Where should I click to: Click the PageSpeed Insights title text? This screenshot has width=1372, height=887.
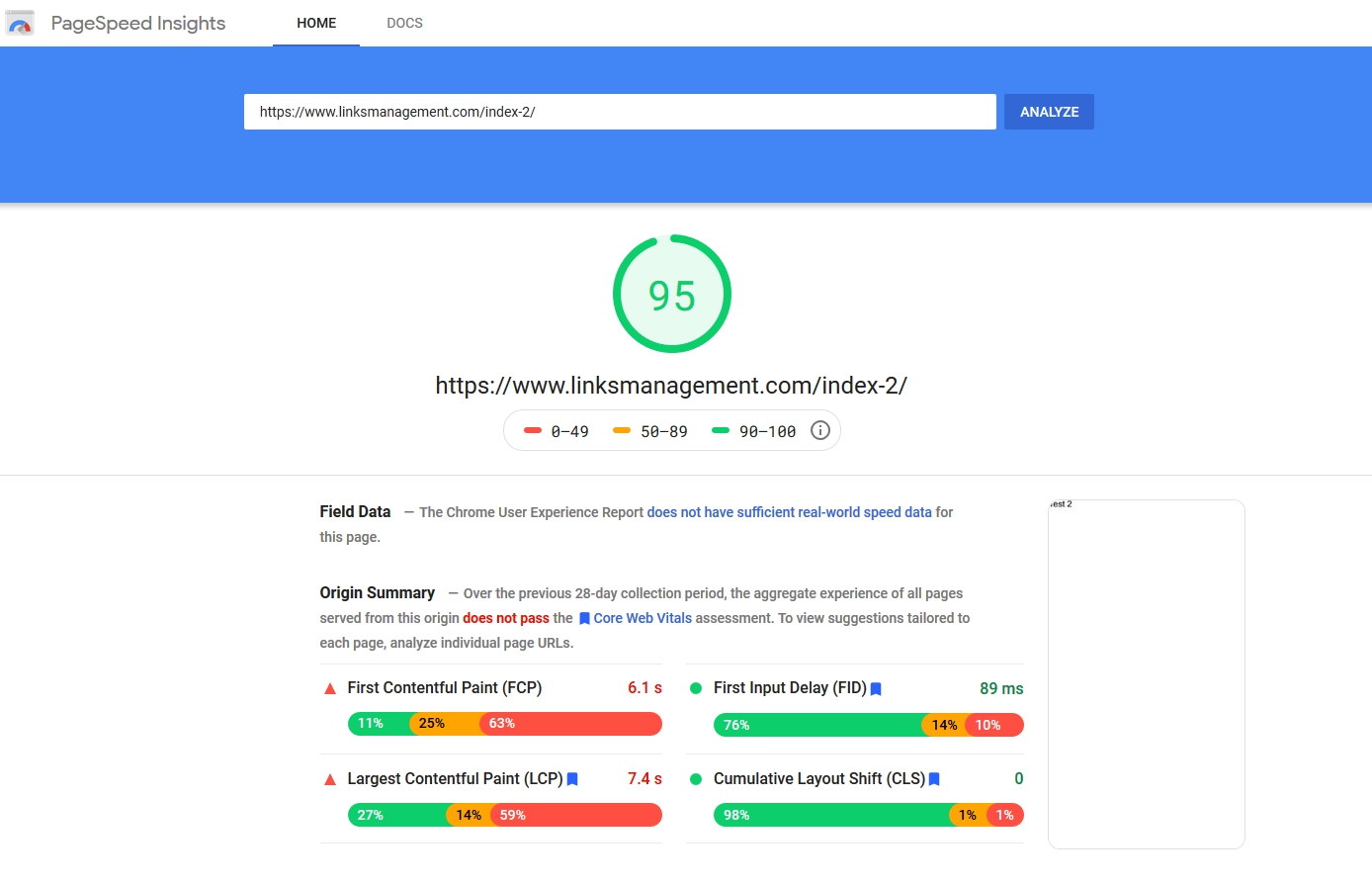[x=138, y=23]
